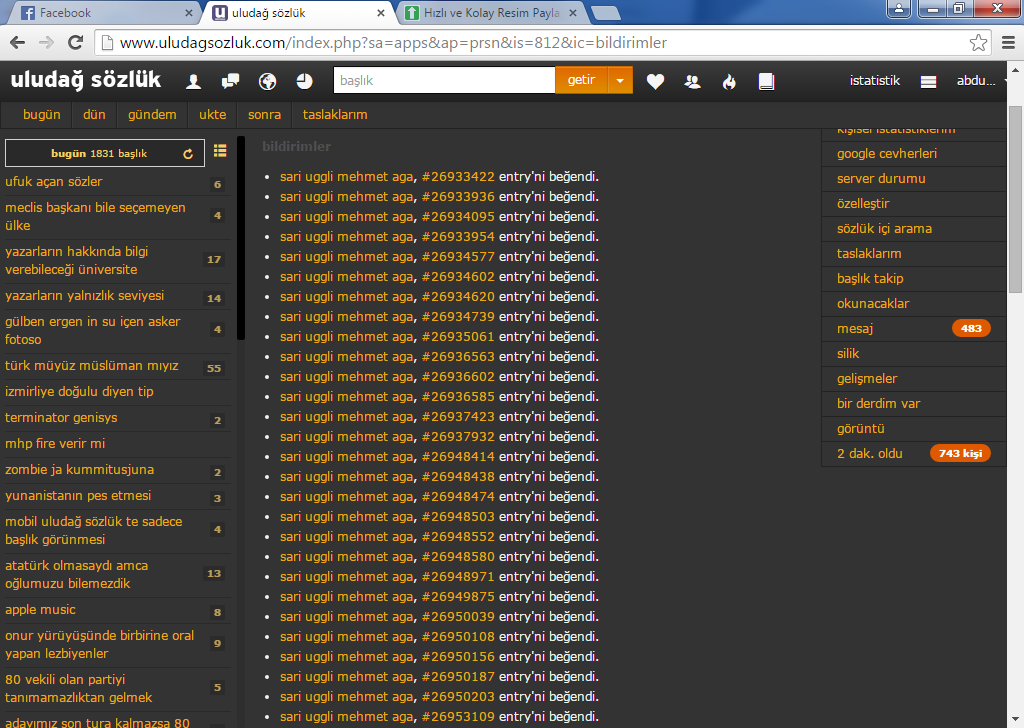This screenshot has height=728, width=1024.
Task: Open topic mhp fire verir mi
Action: [55, 443]
